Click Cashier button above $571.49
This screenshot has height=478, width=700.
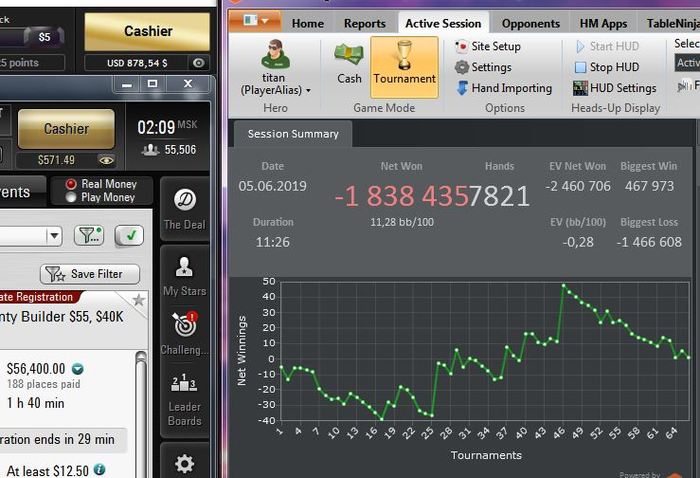66,129
